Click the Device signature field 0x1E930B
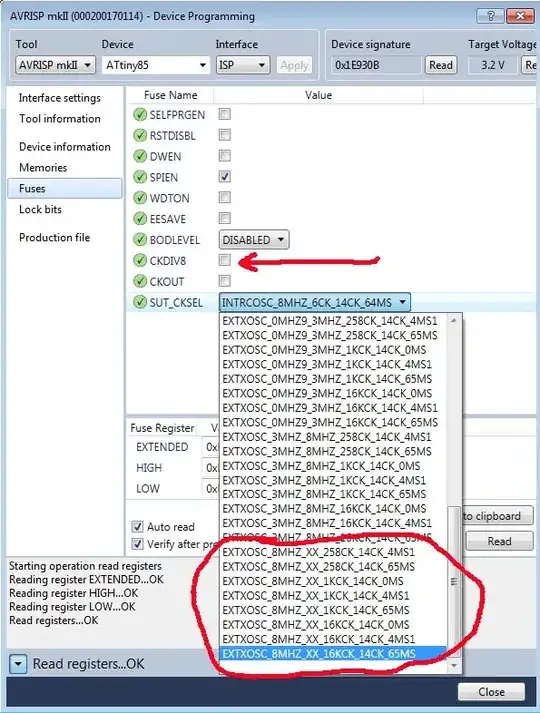This screenshot has height=713, width=540. click(x=376, y=65)
